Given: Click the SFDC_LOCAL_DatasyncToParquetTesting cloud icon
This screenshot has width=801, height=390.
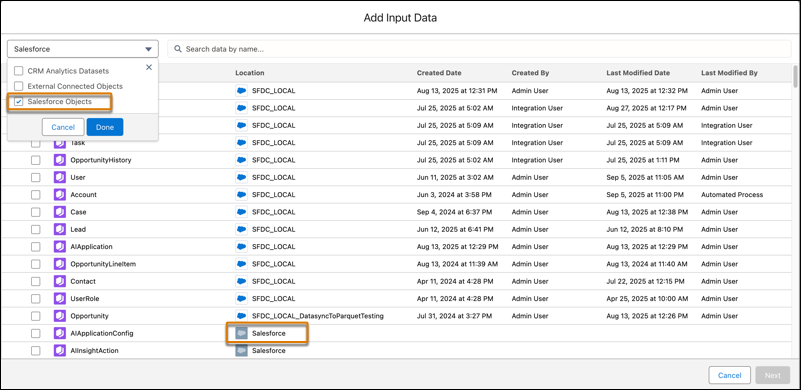Looking at the screenshot, I should point(241,316).
